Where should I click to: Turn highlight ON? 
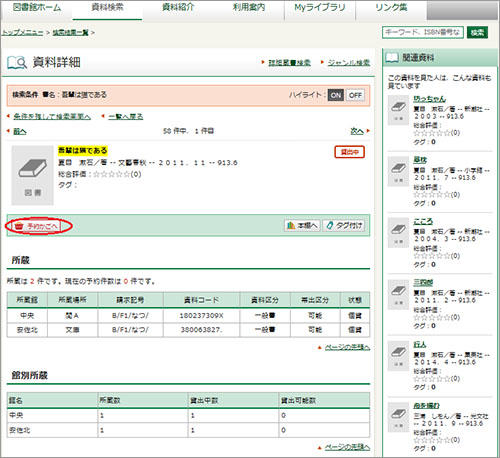[x=336, y=95]
